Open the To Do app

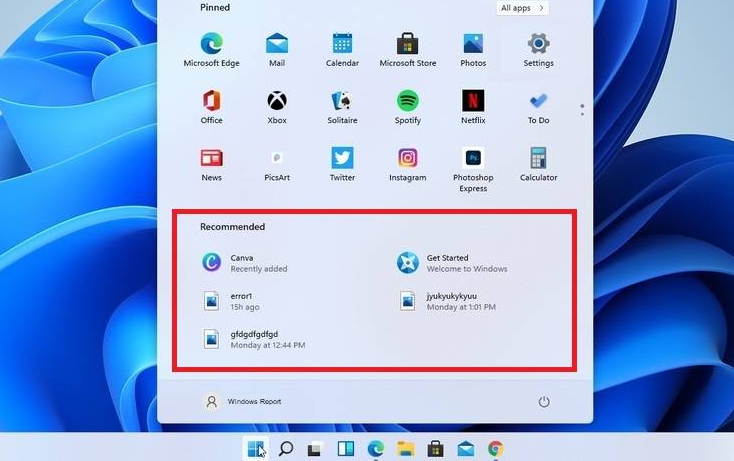click(x=538, y=107)
